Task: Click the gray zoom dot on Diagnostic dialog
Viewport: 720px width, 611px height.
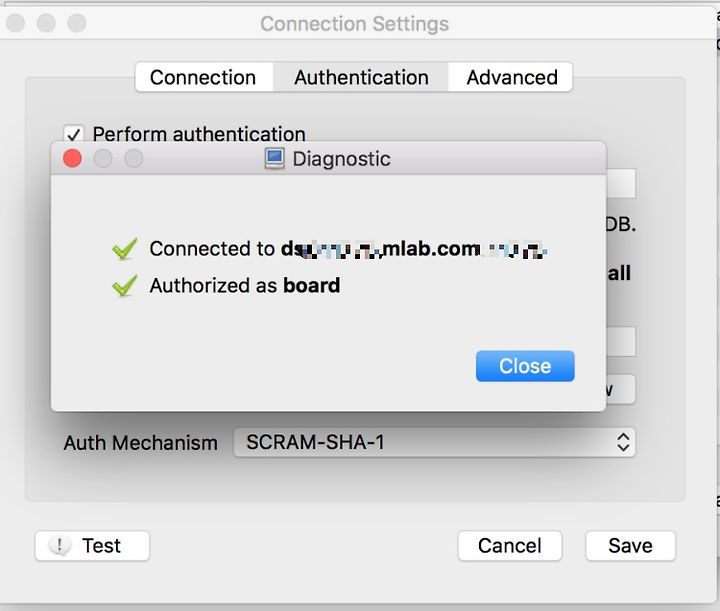Action: 134,158
